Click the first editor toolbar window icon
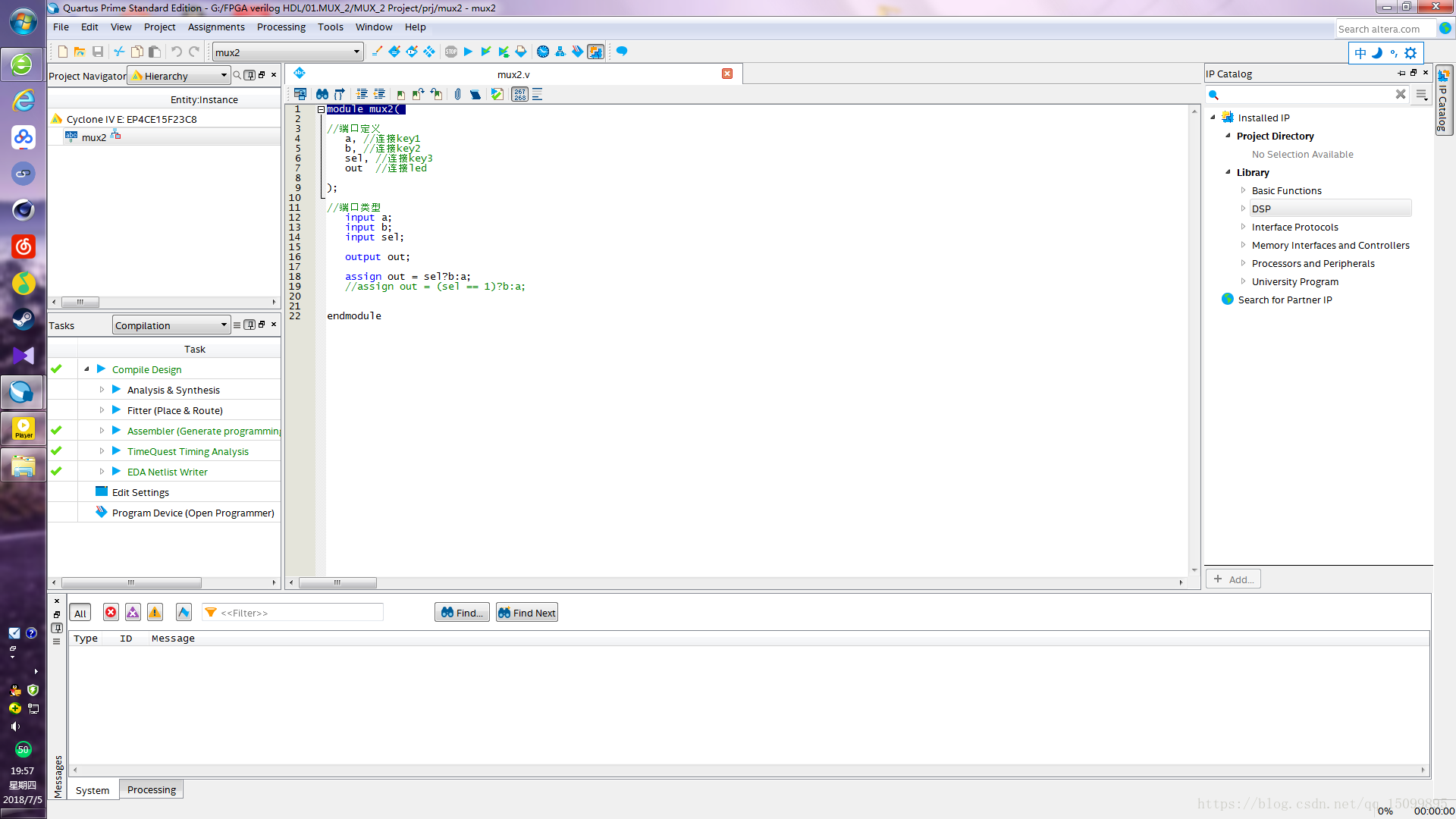Viewport: 1456px width, 819px height. tap(300, 94)
